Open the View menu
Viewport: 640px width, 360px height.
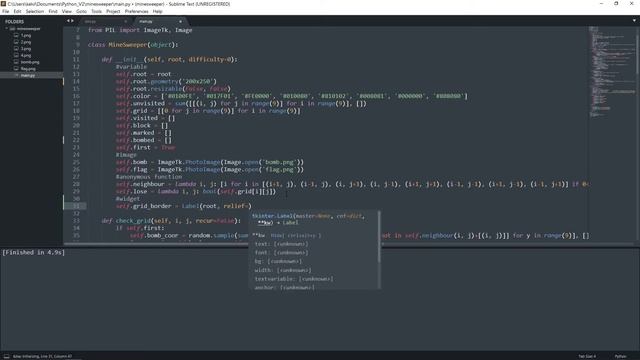[x=67, y=11]
